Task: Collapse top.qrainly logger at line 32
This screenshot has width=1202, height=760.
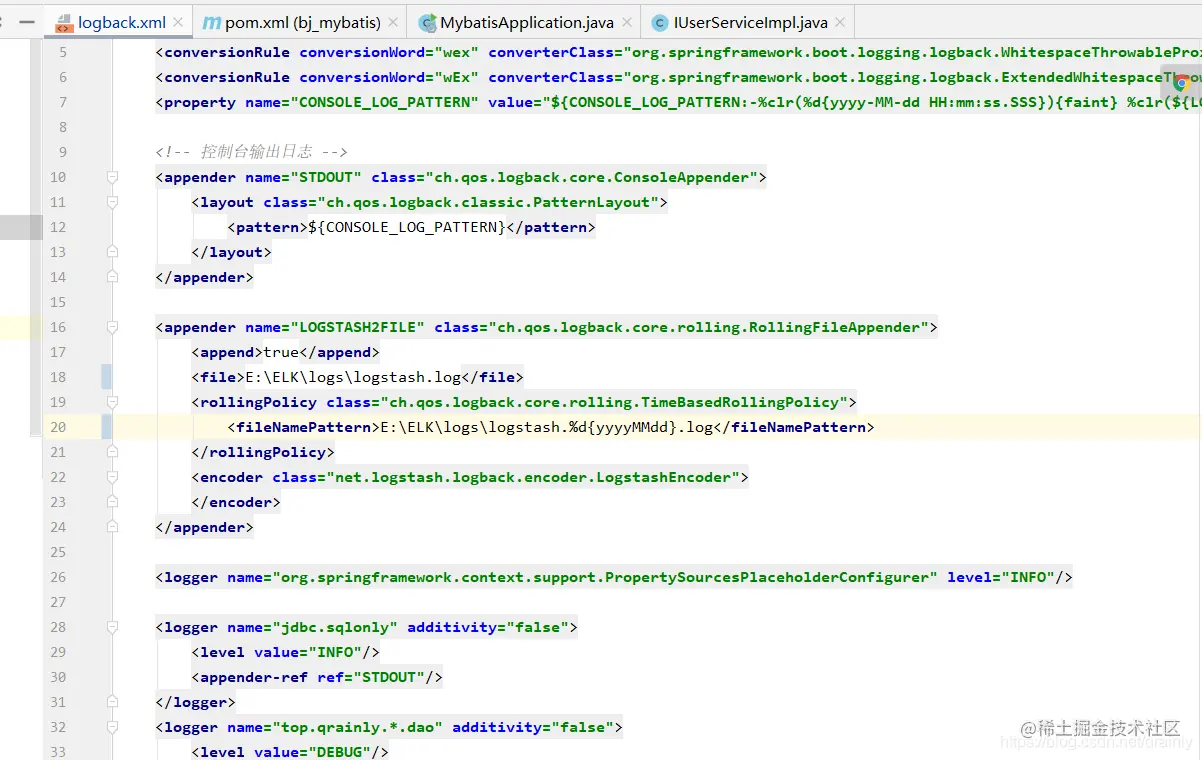Action: point(113,727)
